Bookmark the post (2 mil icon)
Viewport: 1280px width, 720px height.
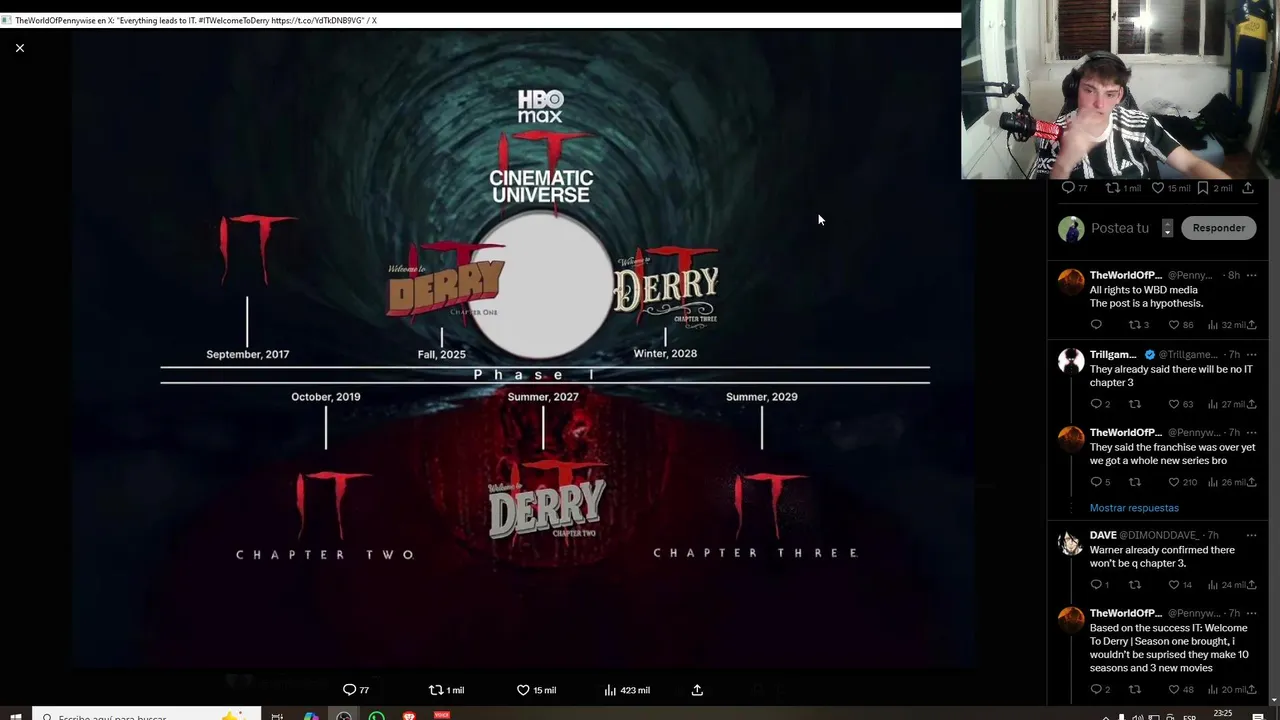pyautogui.click(x=1214, y=188)
